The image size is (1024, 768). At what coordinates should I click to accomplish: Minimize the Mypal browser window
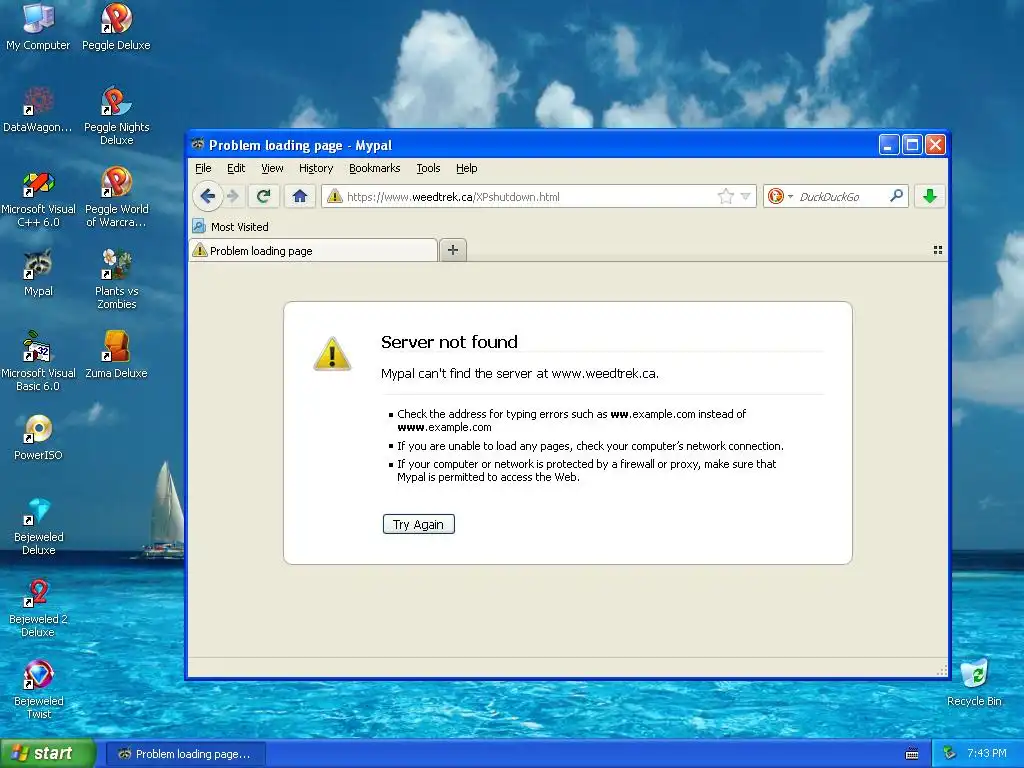888,144
